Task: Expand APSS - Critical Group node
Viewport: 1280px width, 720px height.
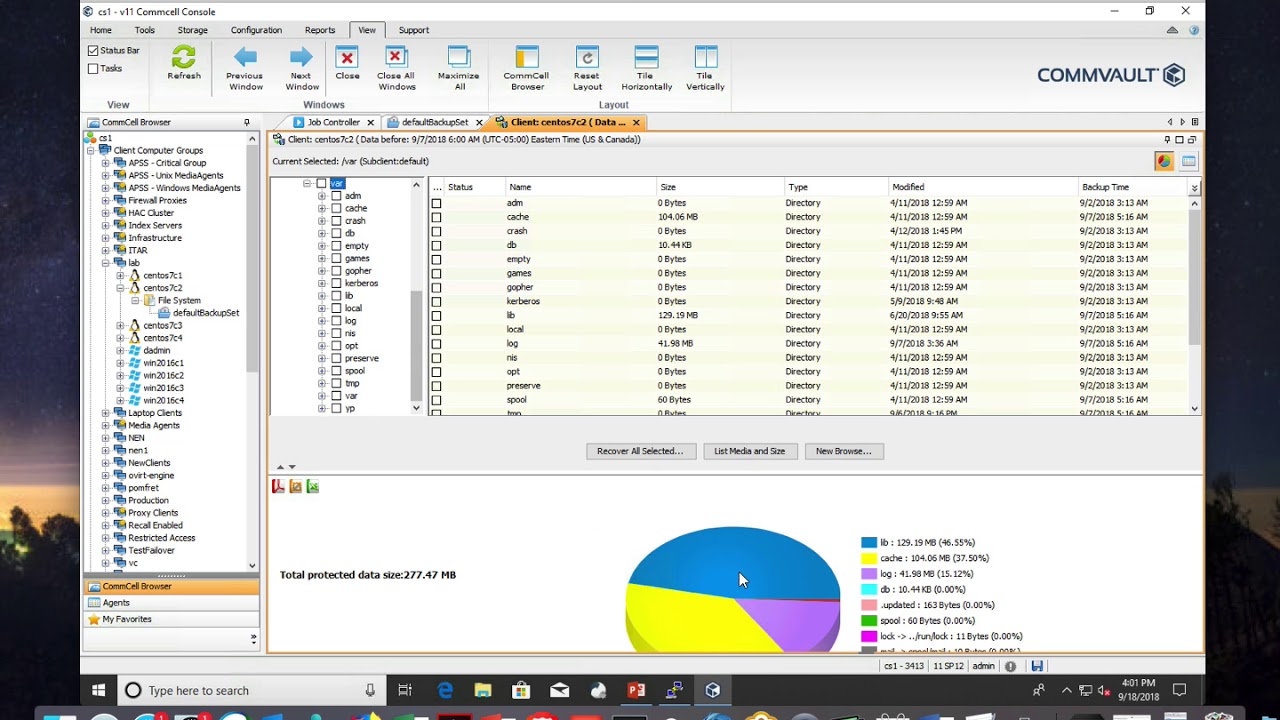Action: (x=105, y=163)
